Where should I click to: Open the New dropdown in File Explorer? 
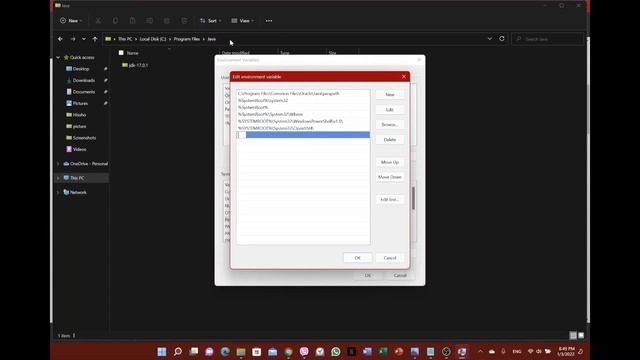coord(71,21)
